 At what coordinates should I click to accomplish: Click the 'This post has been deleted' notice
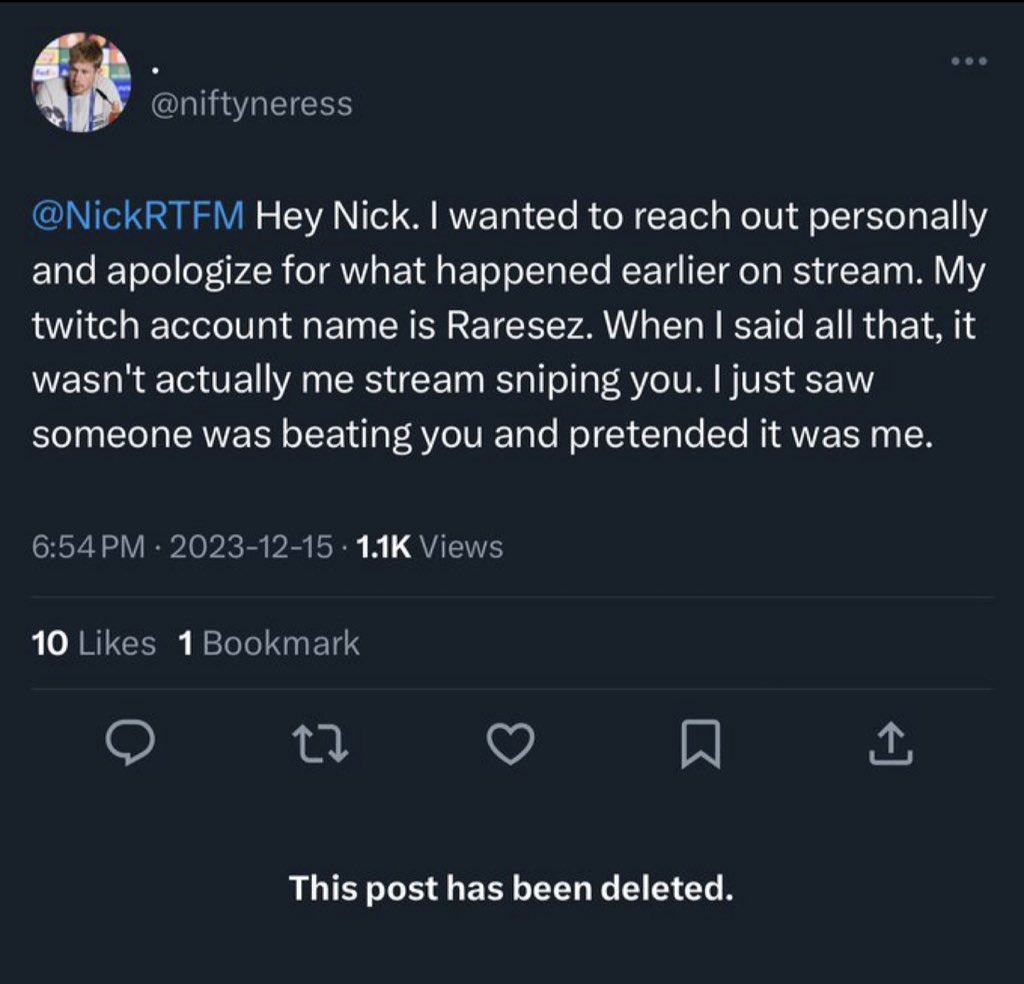click(x=511, y=887)
